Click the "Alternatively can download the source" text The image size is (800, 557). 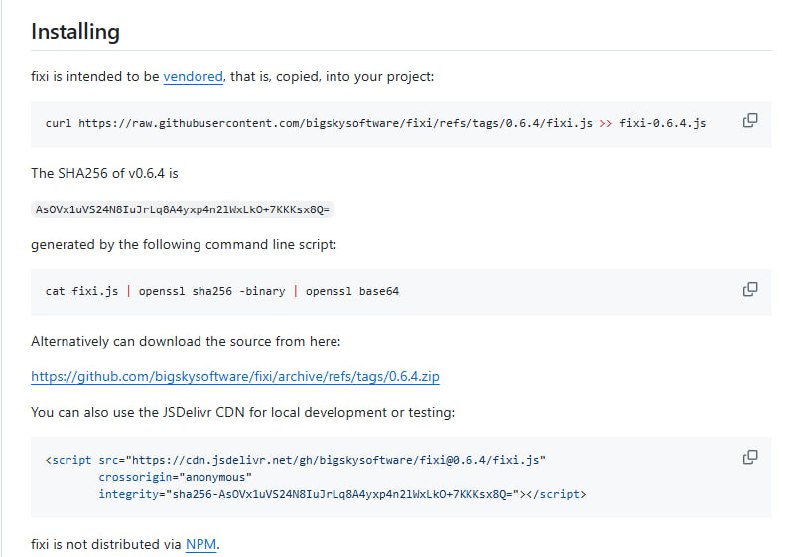(x=186, y=341)
